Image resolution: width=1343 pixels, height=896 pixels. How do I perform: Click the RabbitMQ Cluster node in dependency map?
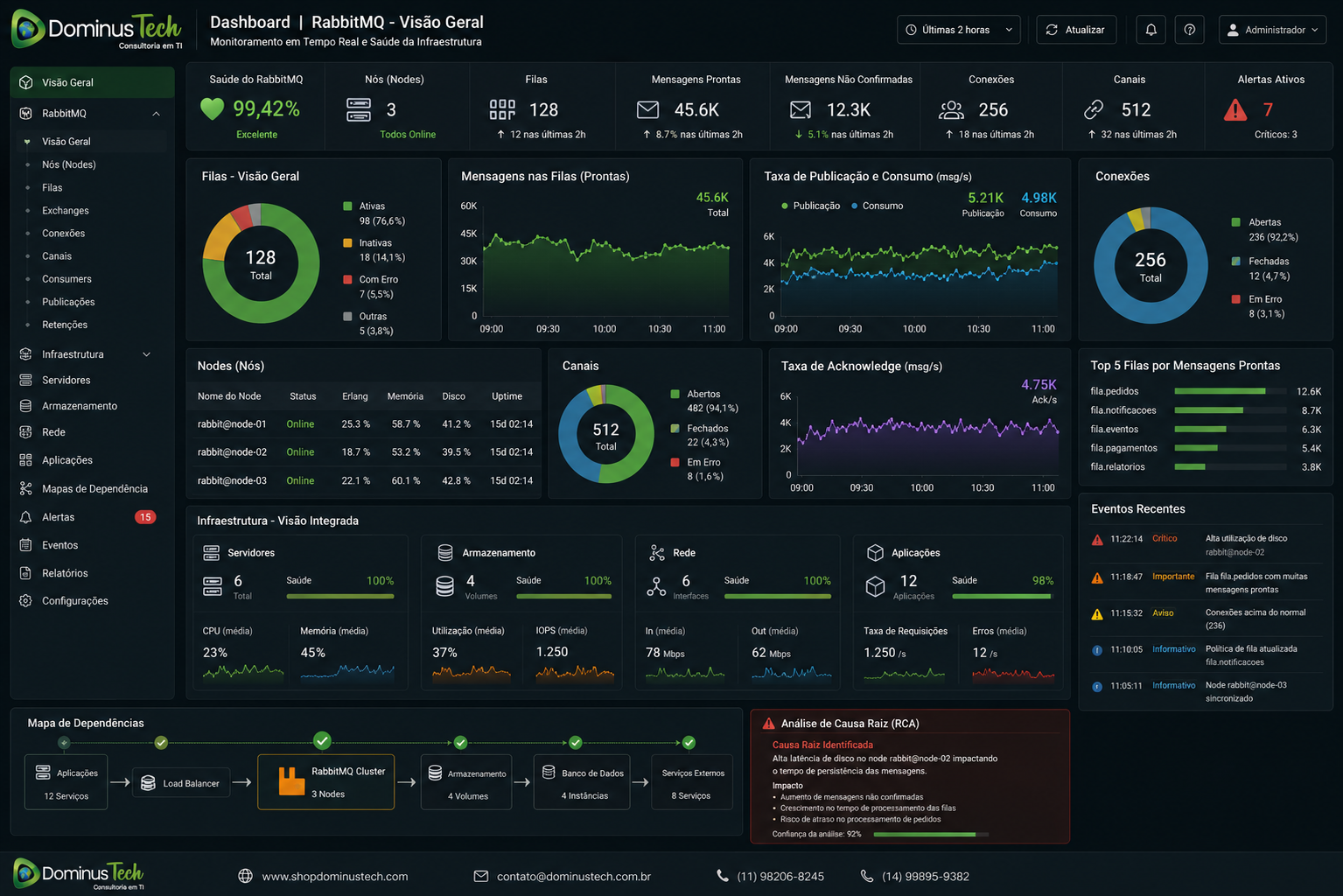325,782
